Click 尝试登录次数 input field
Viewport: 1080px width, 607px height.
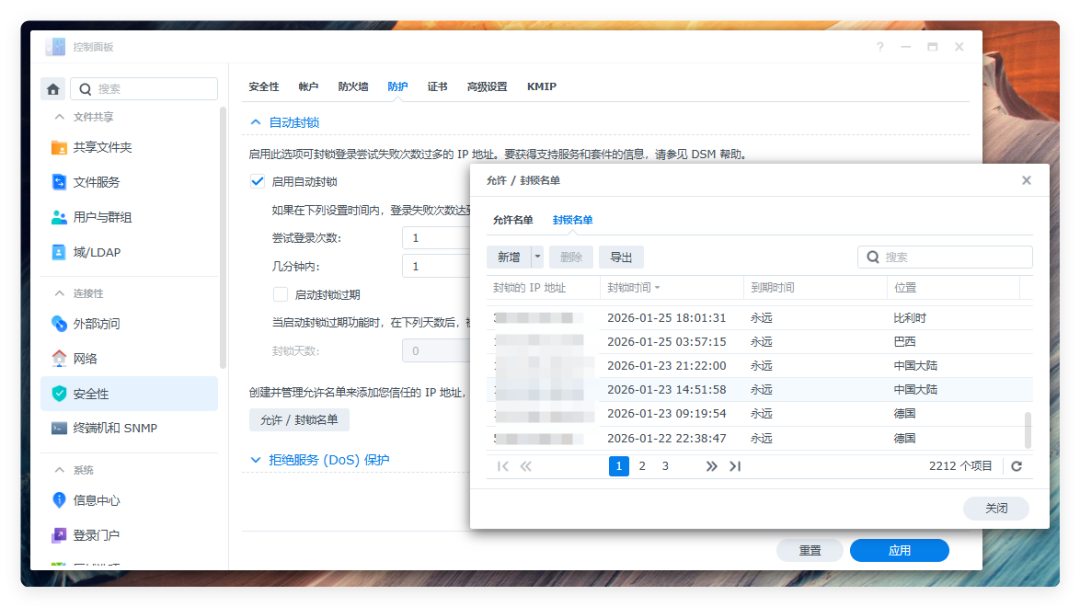click(x=437, y=238)
